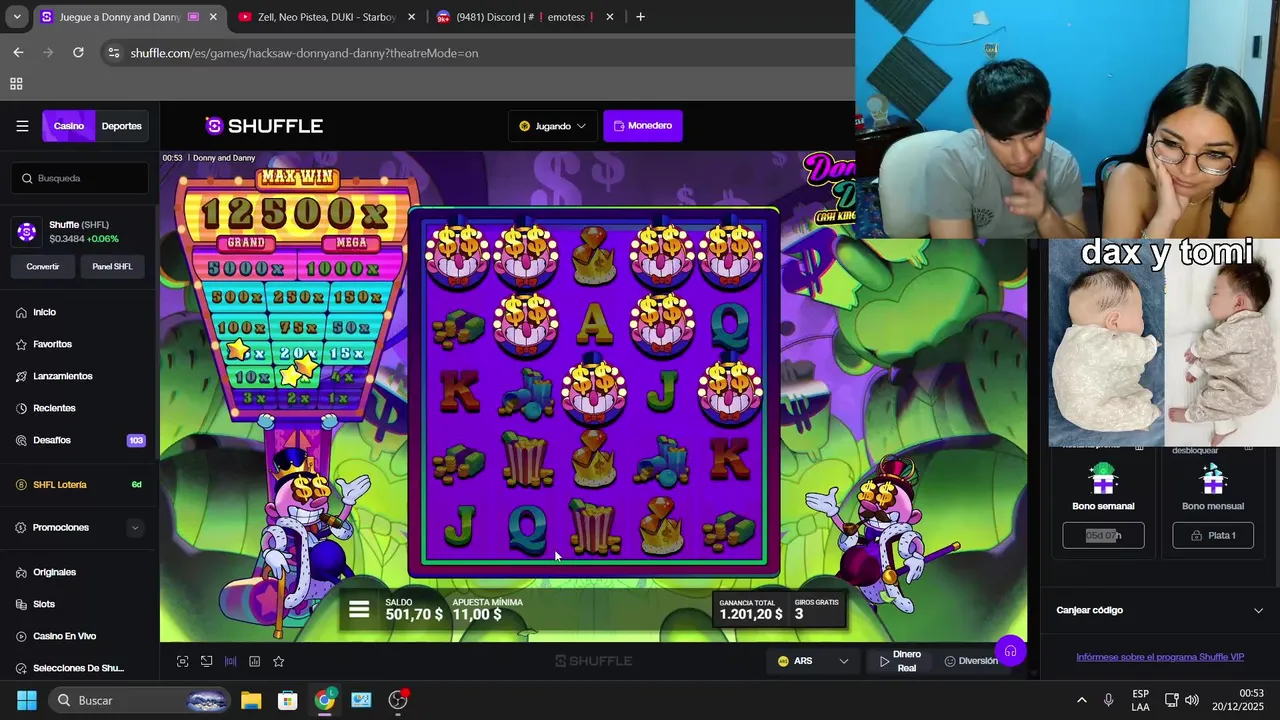Click the Windows Start button
1280x720 pixels.
point(27,700)
